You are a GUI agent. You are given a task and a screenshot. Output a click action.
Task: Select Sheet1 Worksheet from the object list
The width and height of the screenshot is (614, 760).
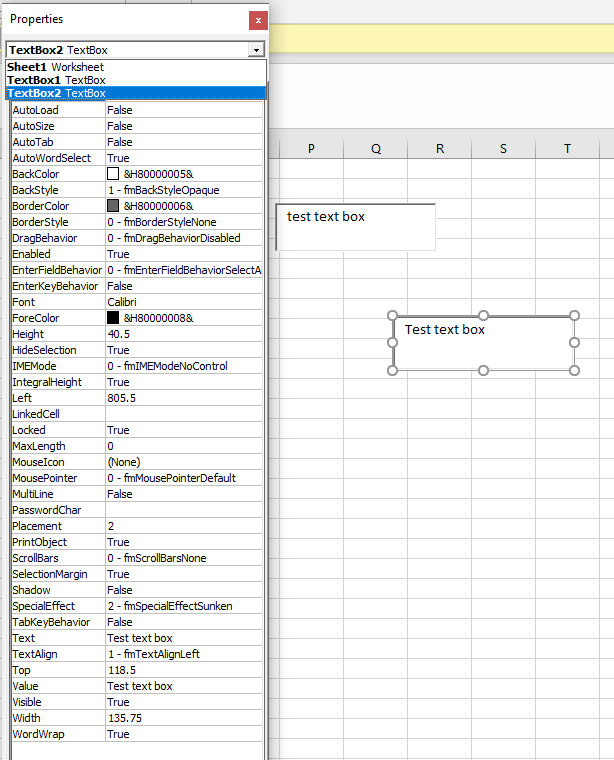point(136,67)
